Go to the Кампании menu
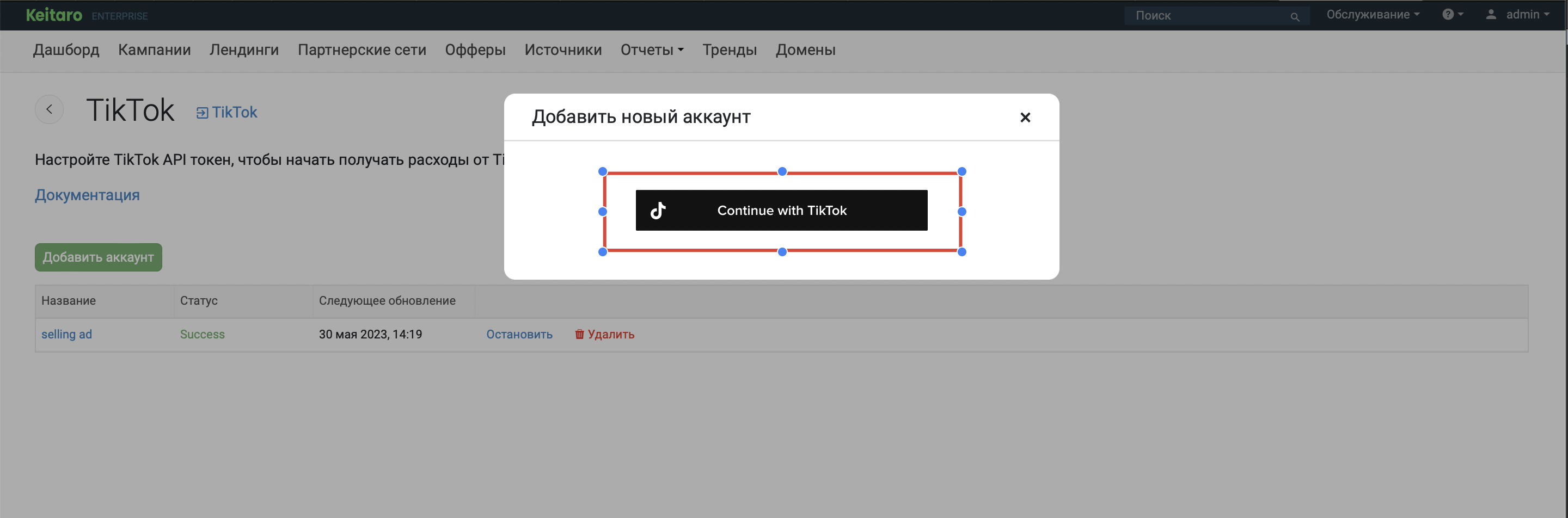The image size is (1568, 518). pyautogui.click(x=155, y=50)
